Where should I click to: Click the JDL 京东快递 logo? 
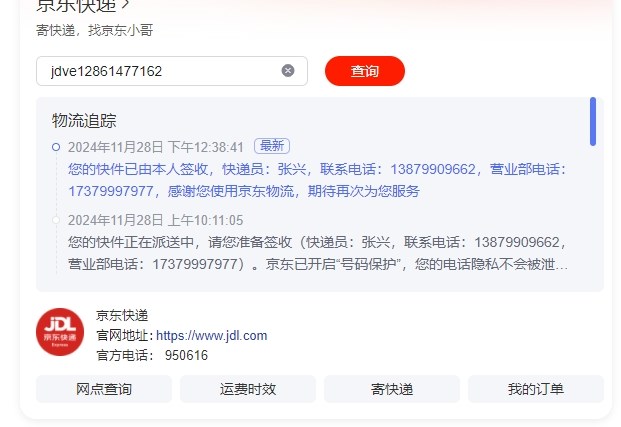click(x=60, y=332)
